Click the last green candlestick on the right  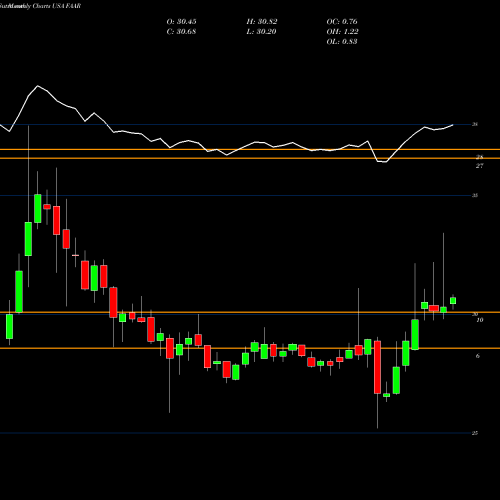(453, 301)
